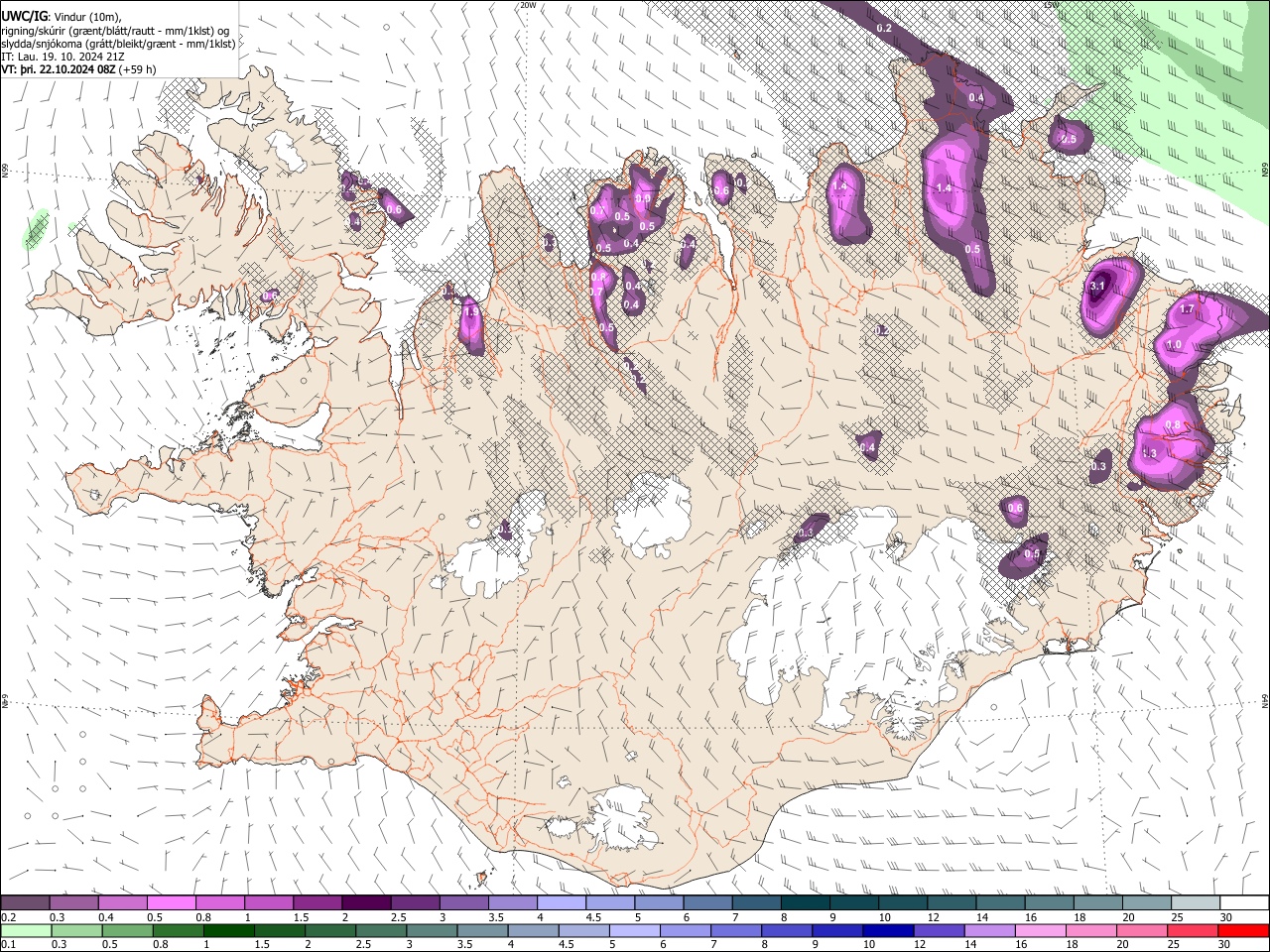Pick top-row swatch between 1.5 and 2
1270x952 pixels.
(317, 903)
